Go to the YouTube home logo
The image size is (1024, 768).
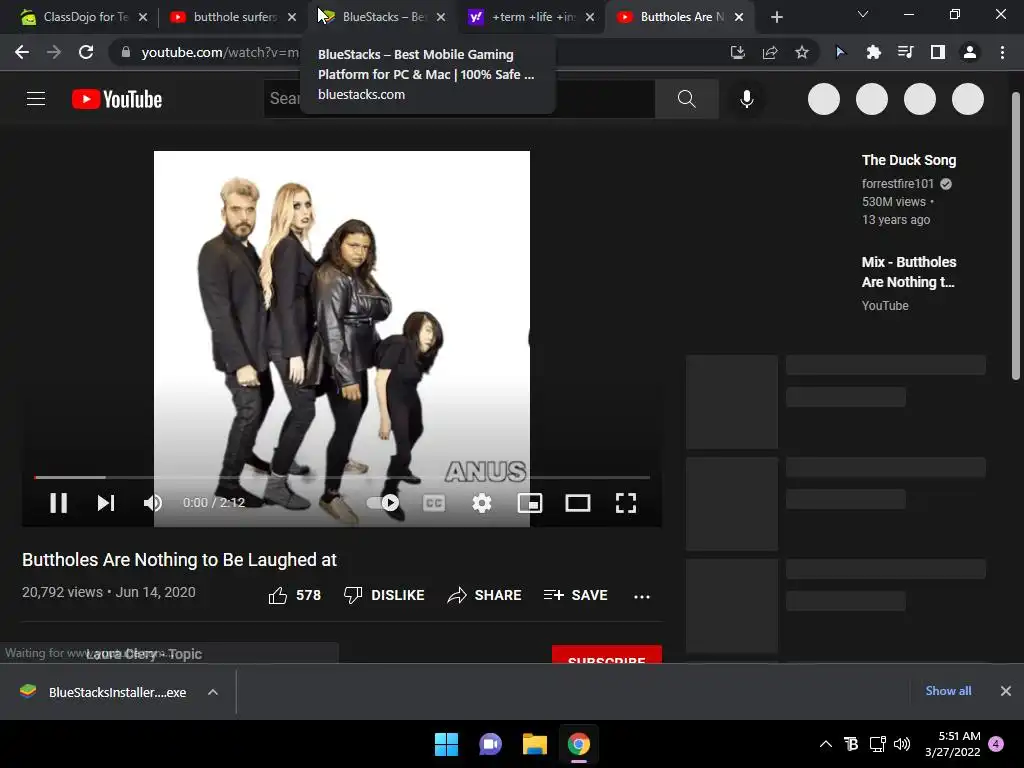(x=117, y=99)
